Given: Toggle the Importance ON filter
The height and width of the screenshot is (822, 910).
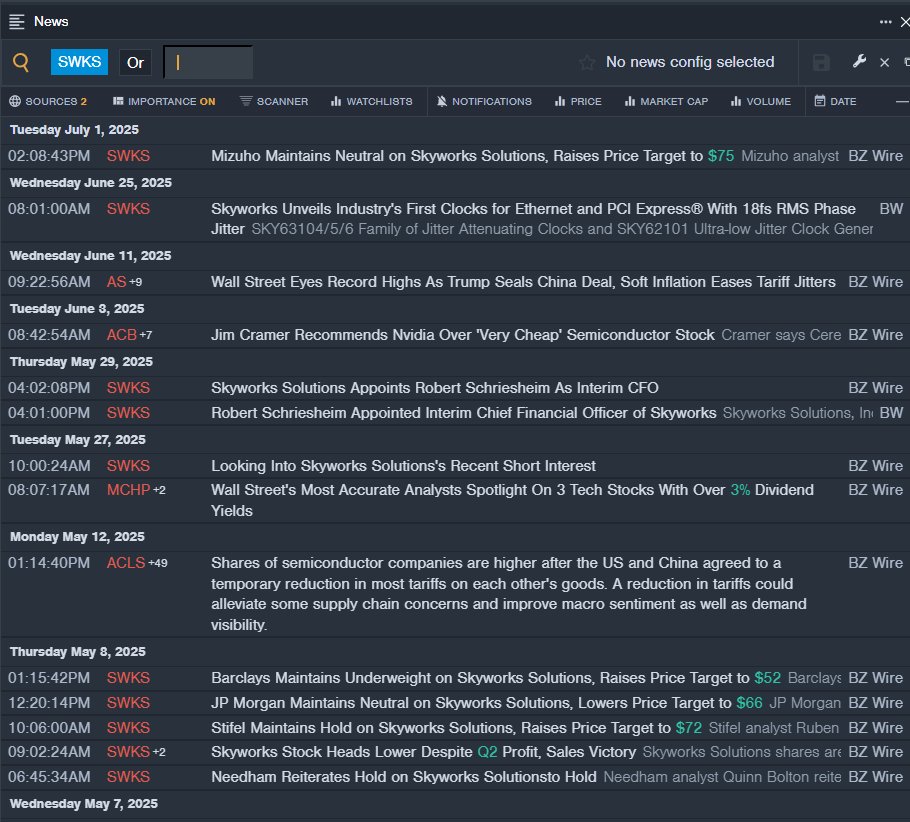Looking at the screenshot, I should tap(164, 101).
